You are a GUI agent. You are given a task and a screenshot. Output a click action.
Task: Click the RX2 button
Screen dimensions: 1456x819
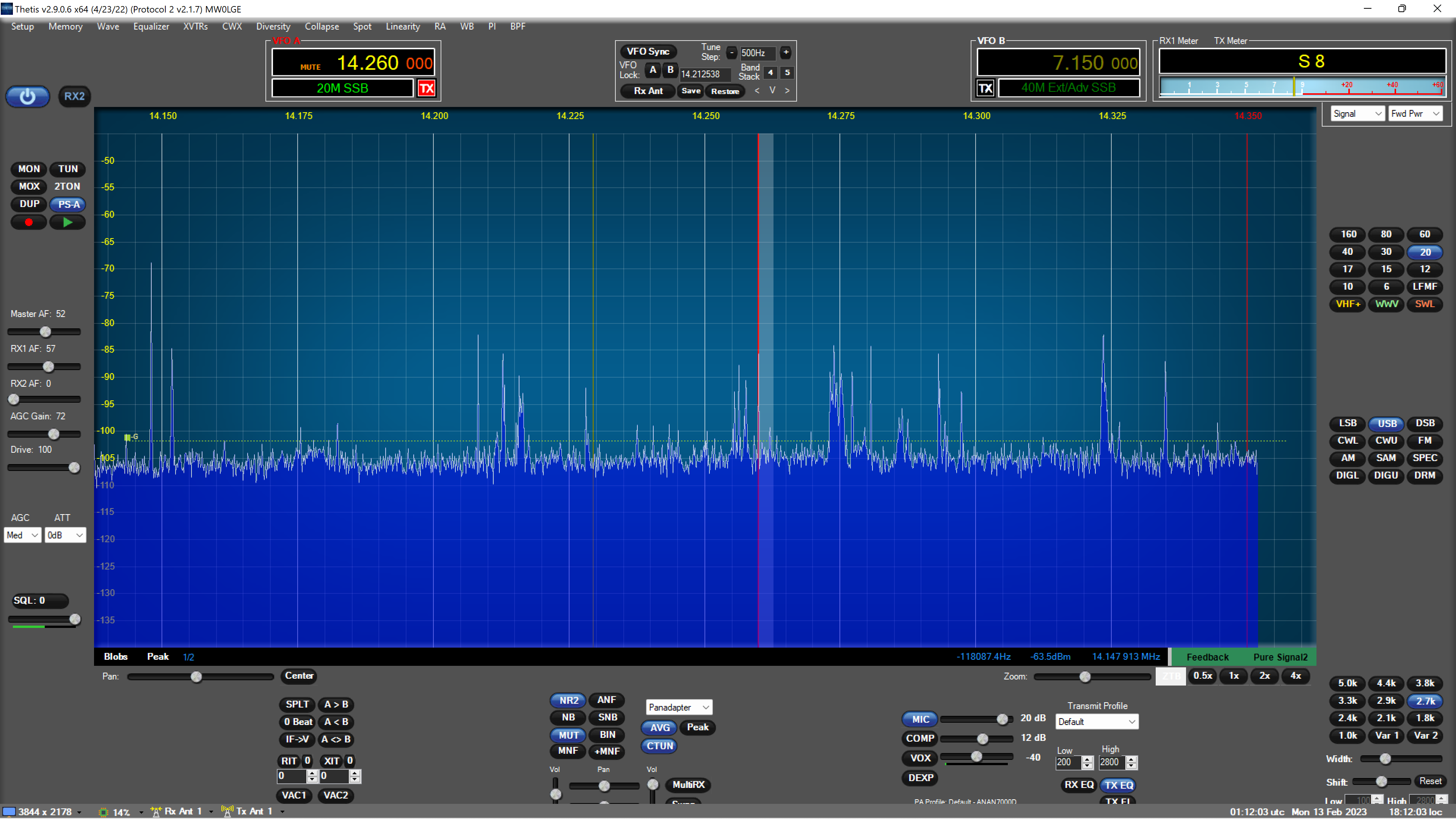coord(74,97)
